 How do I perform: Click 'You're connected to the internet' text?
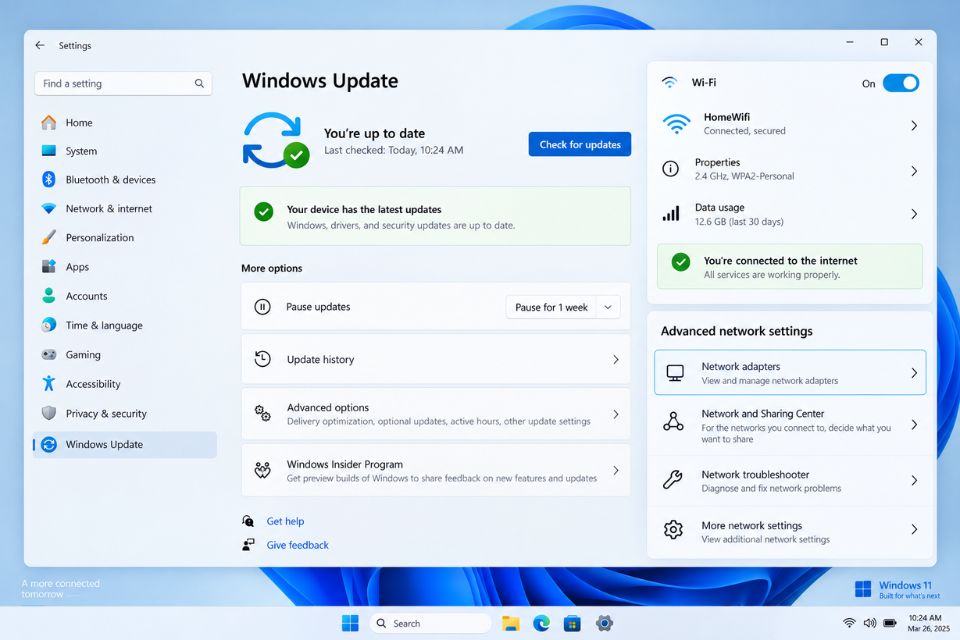pos(780,261)
